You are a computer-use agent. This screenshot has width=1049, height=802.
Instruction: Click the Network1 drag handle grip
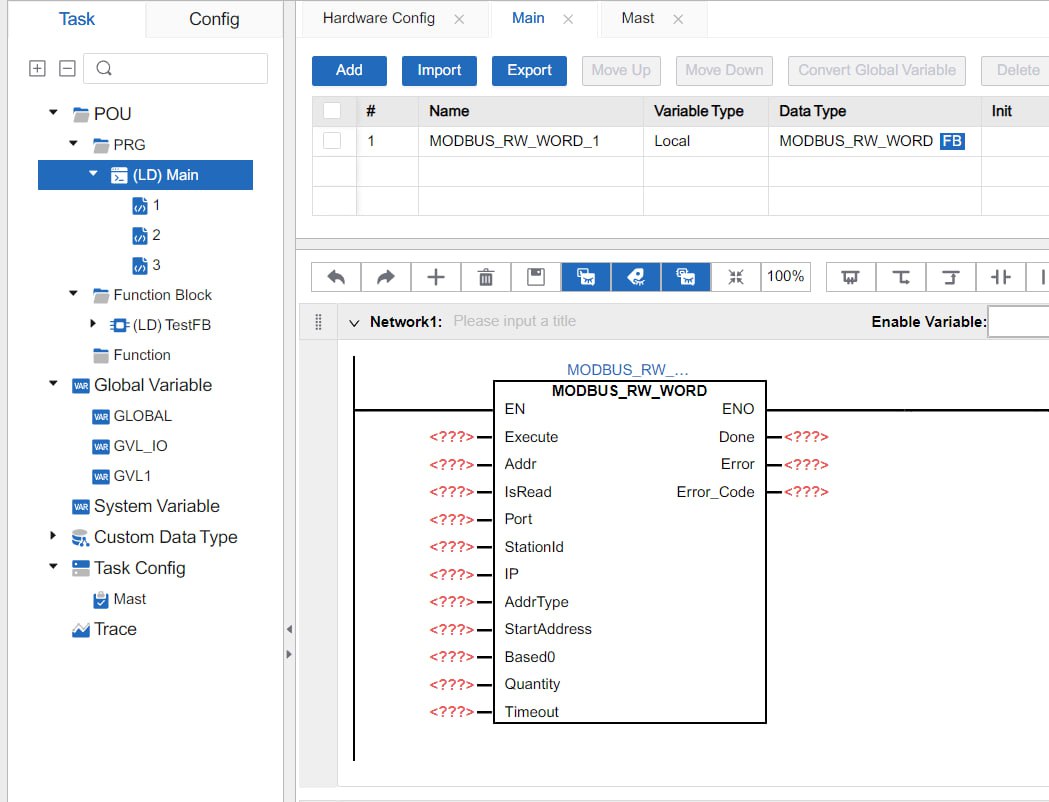pyautogui.click(x=318, y=322)
